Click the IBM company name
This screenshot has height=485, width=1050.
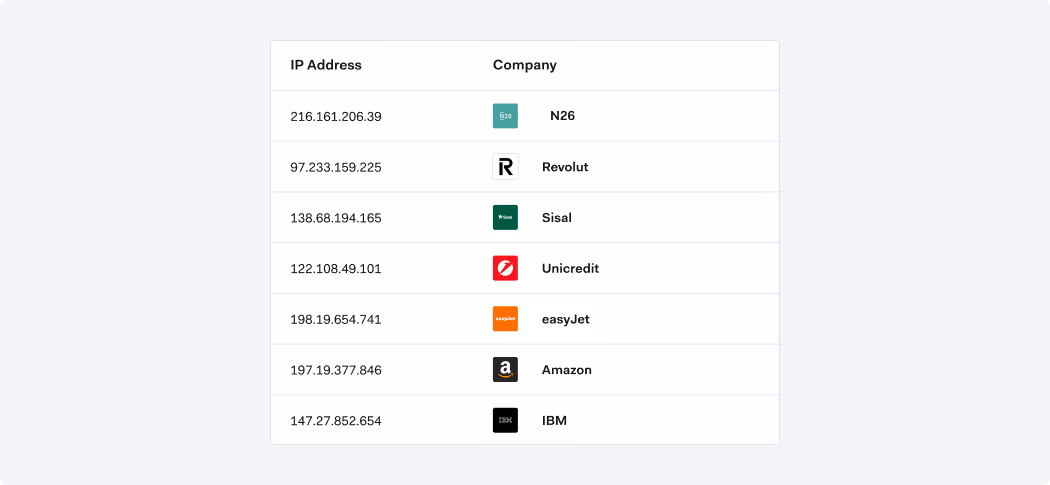click(x=554, y=421)
